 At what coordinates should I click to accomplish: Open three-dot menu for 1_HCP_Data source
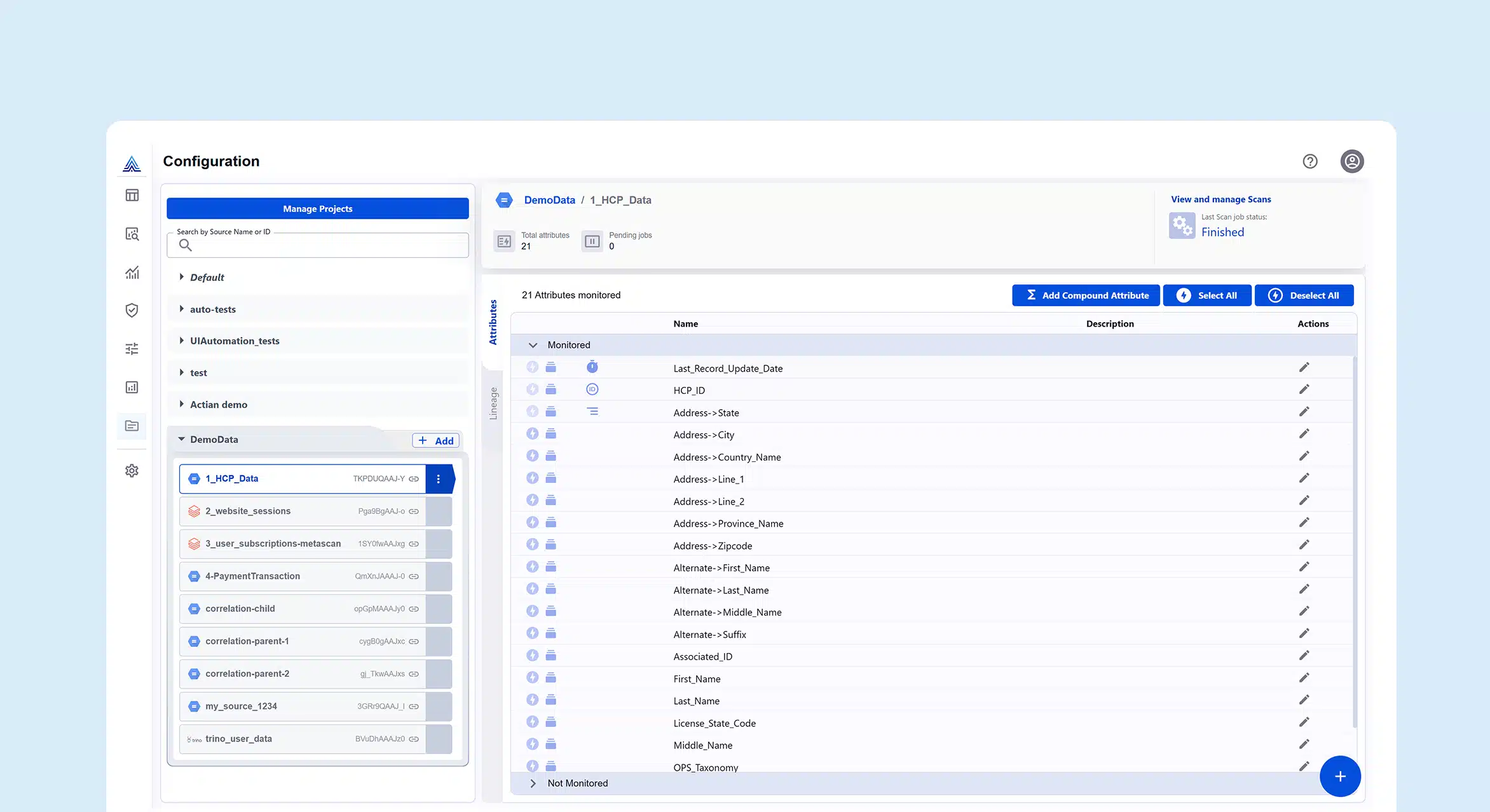(x=438, y=479)
